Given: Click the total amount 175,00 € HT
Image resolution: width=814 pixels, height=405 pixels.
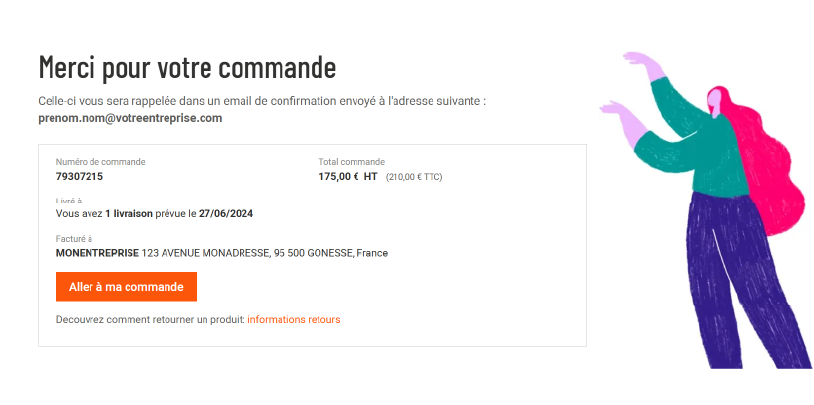Looking at the screenshot, I should tap(348, 177).
